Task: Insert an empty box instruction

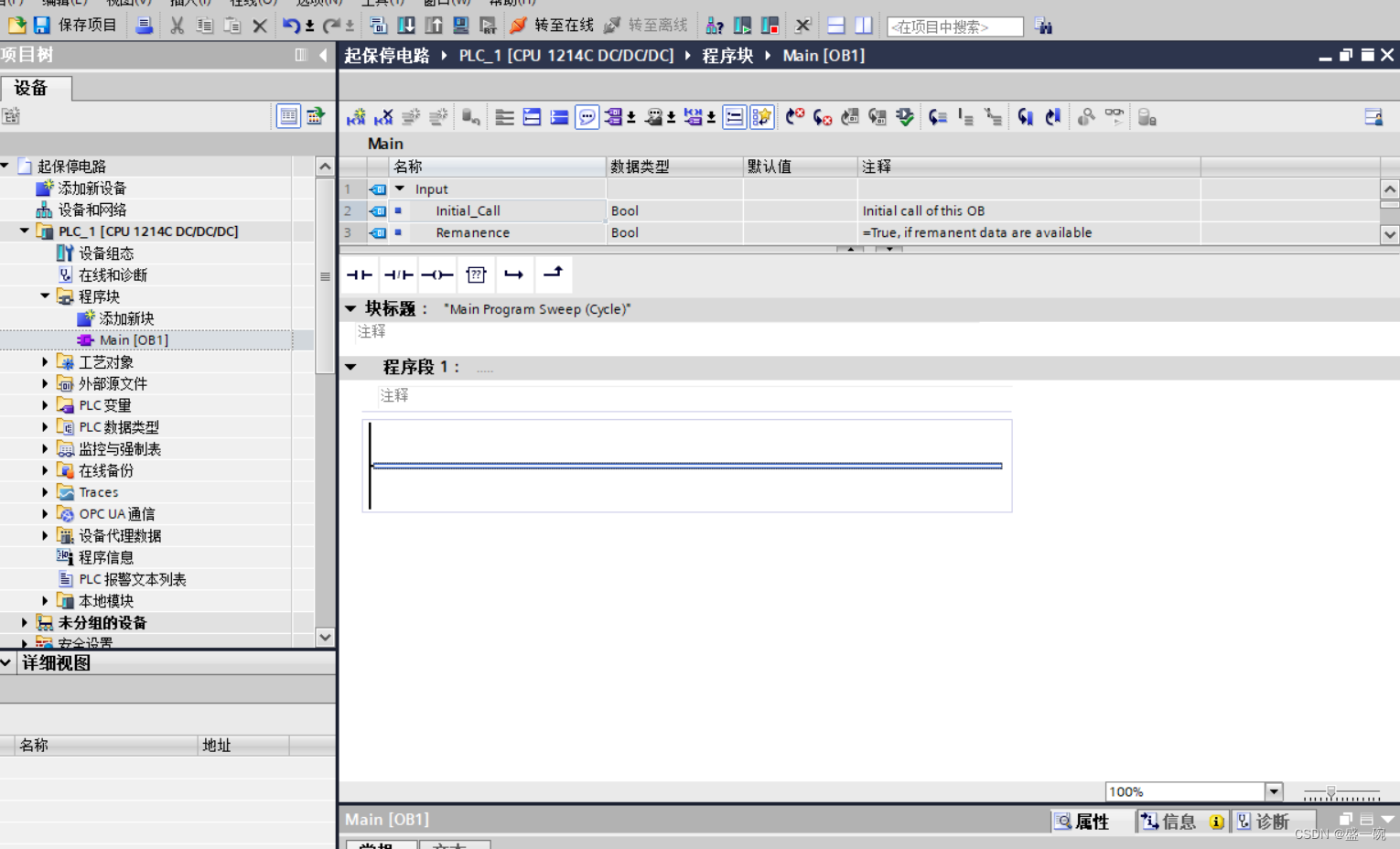Action: click(476, 274)
